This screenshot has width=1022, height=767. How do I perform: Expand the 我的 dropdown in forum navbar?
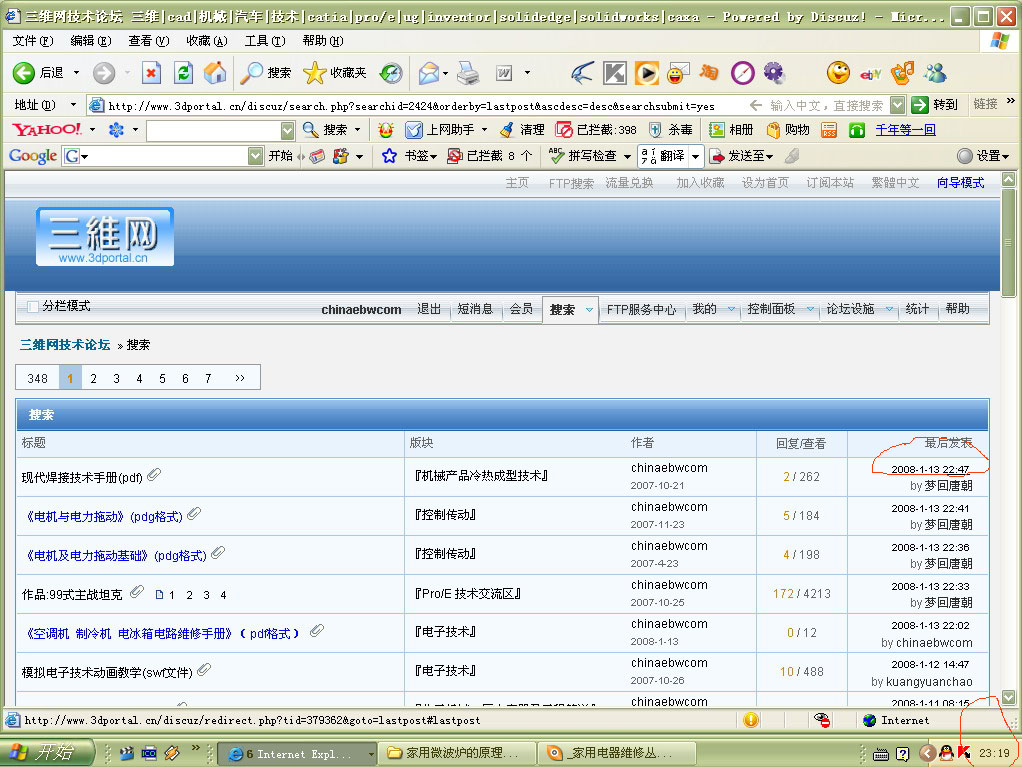731,309
